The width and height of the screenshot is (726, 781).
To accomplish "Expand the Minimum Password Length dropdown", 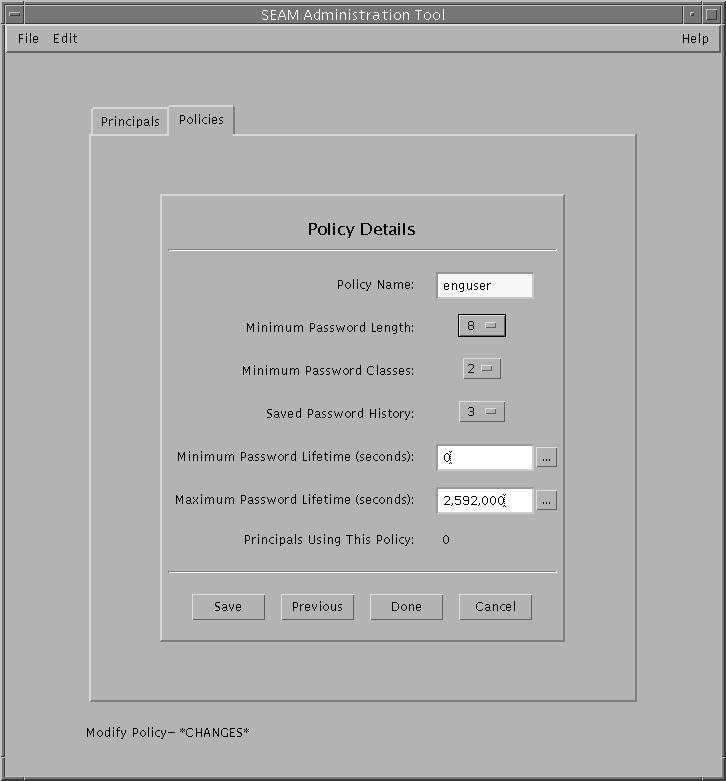I will [482, 326].
